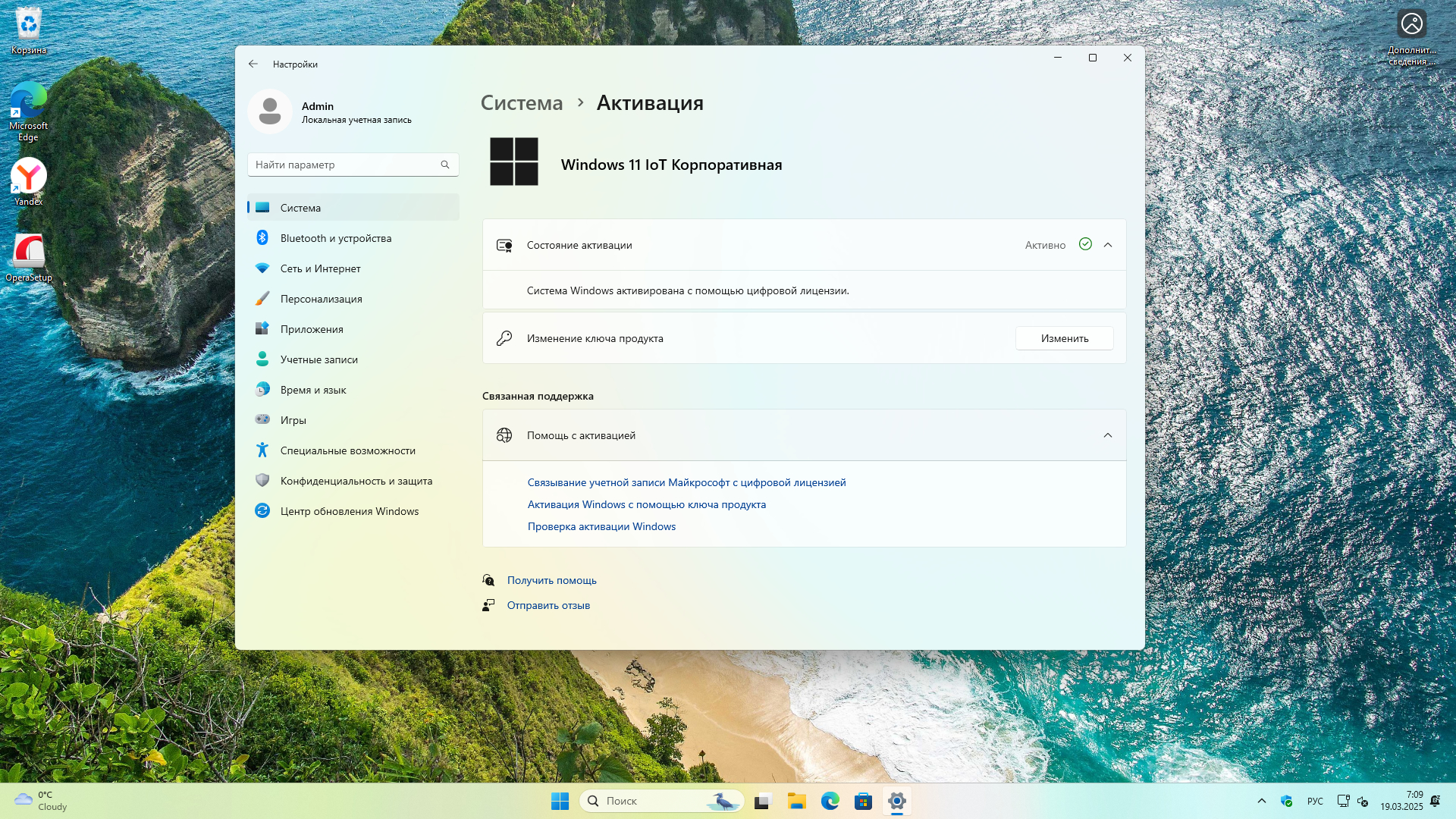
Task: Click the Изменить product key button
Action: [1064, 338]
